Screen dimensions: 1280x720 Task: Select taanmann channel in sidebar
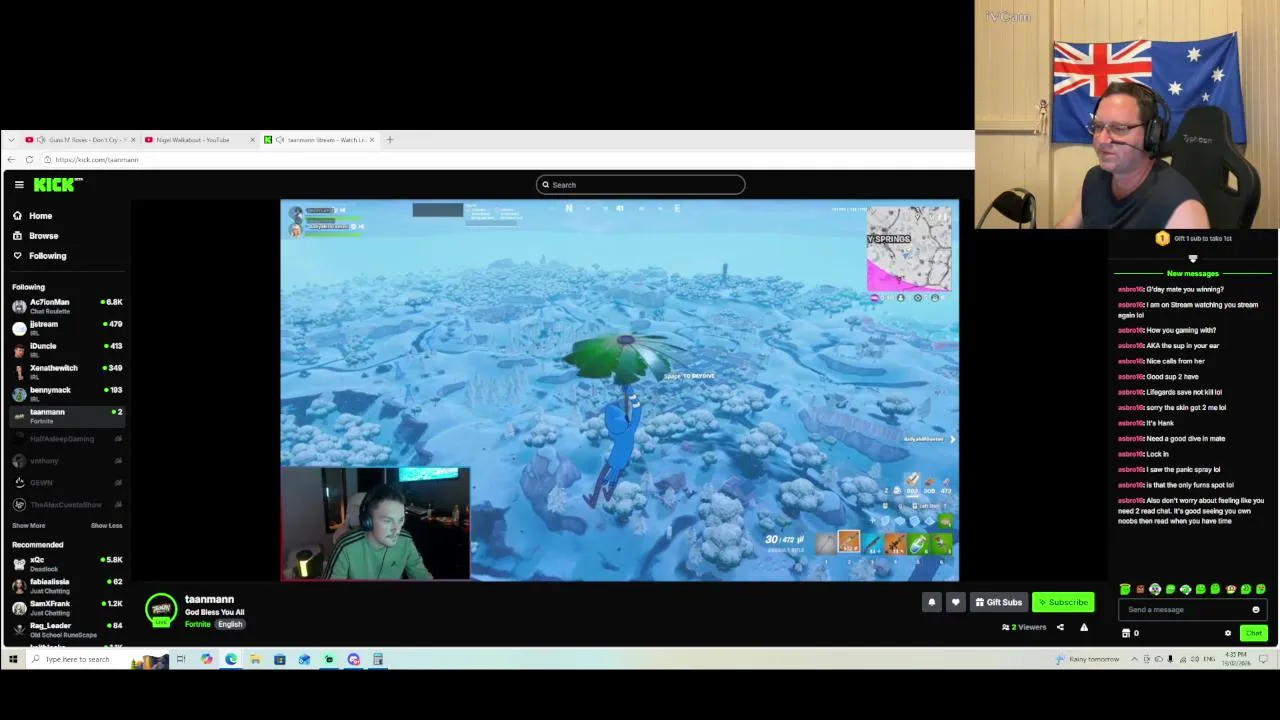tap(66, 416)
